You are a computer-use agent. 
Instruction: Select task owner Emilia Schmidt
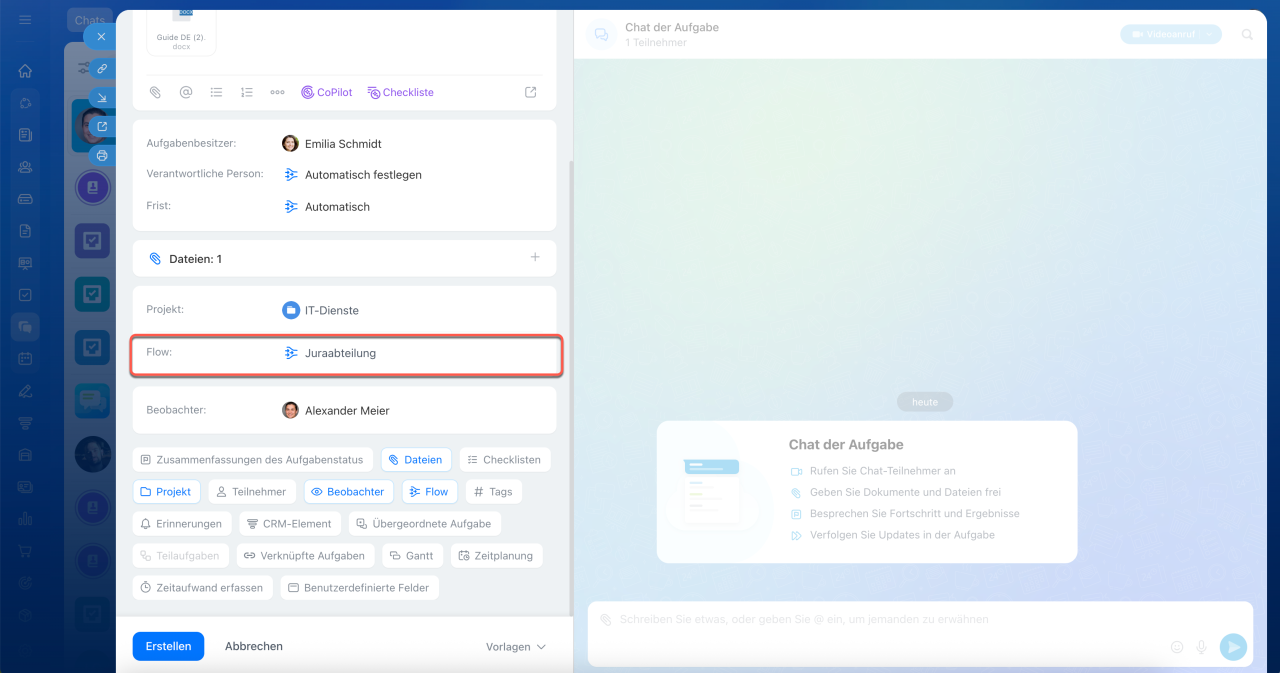coord(332,144)
